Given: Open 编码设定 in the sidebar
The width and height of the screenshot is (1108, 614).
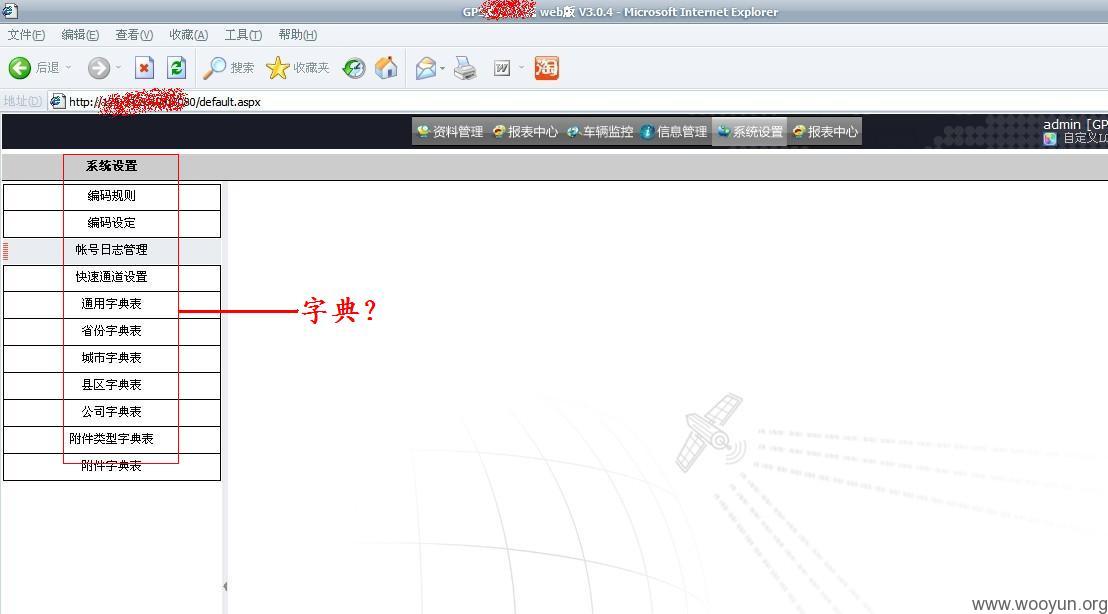Looking at the screenshot, I should 112,223.
